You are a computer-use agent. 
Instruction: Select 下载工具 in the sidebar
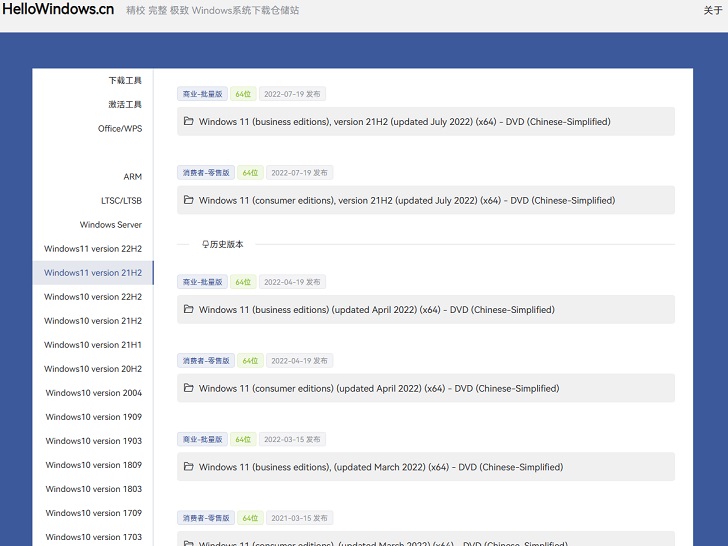click(125, 80)
